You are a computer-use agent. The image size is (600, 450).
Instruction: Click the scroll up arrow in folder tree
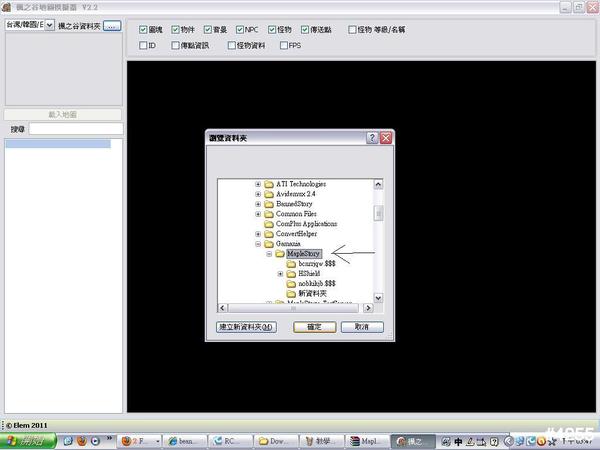pos(378,184)
